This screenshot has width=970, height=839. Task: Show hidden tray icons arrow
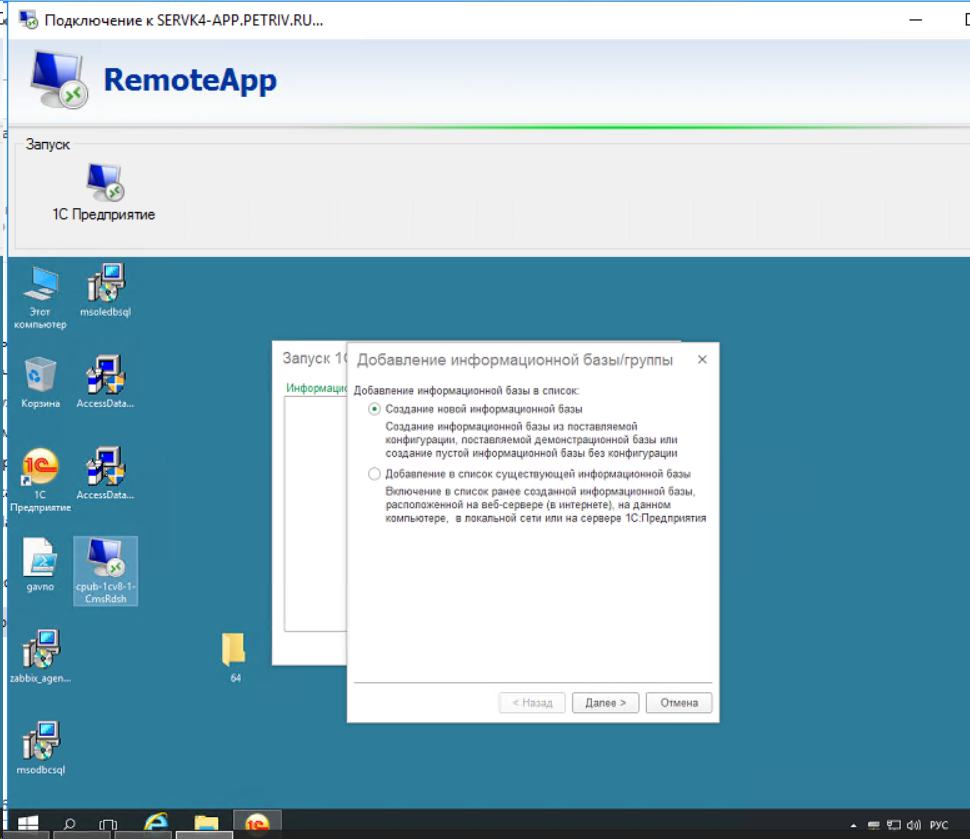[x=854, y=825]
